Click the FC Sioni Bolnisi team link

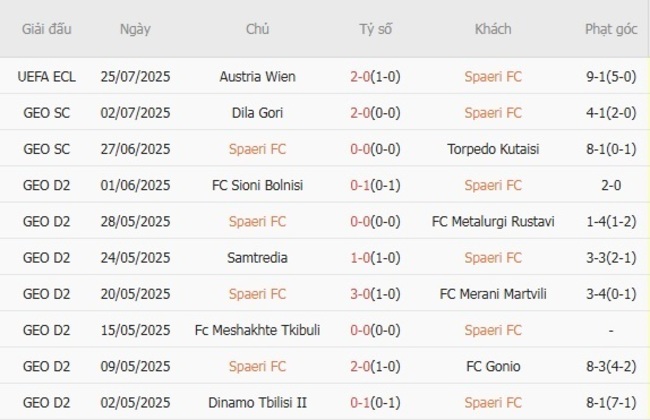click(x=257, y=185)
